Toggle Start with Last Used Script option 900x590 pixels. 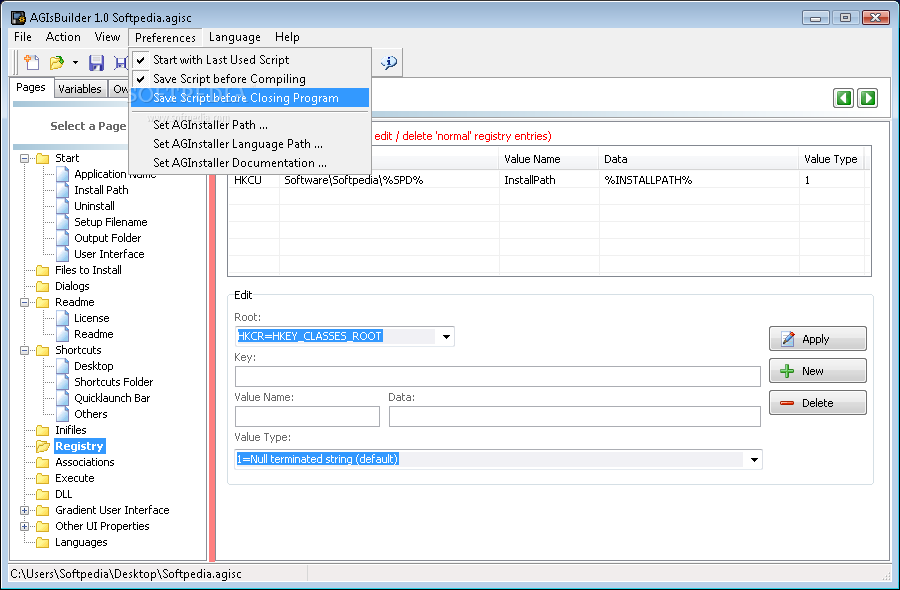pos(250,60)
